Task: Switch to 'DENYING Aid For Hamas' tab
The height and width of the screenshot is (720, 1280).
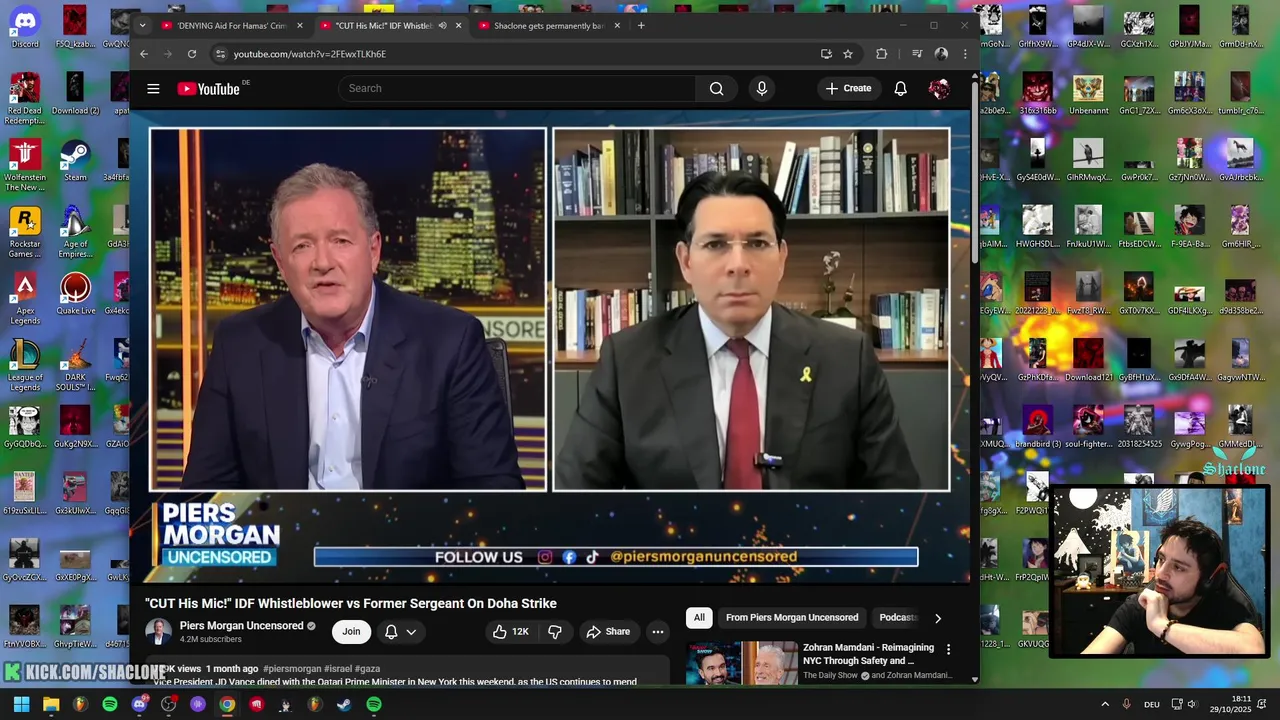Action: (x=233, y=26)
